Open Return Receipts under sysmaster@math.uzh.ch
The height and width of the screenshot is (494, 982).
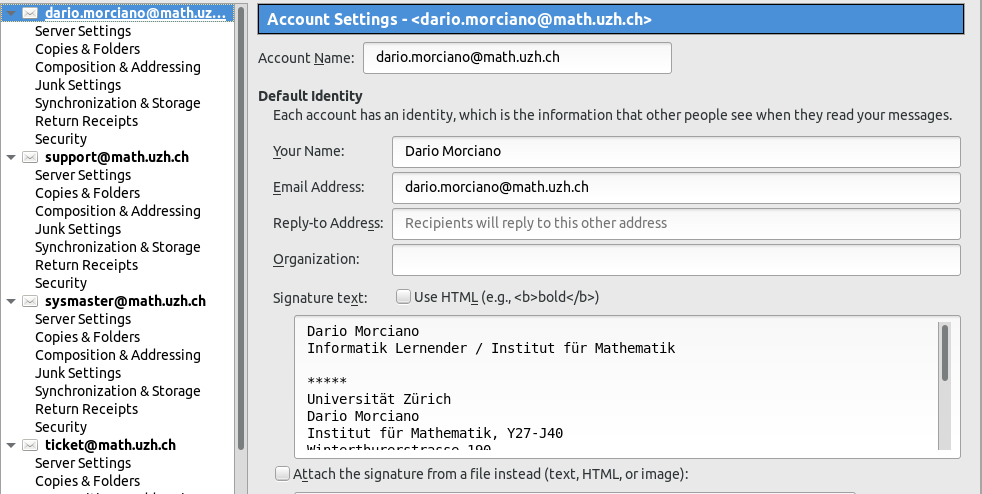point(86,409)
